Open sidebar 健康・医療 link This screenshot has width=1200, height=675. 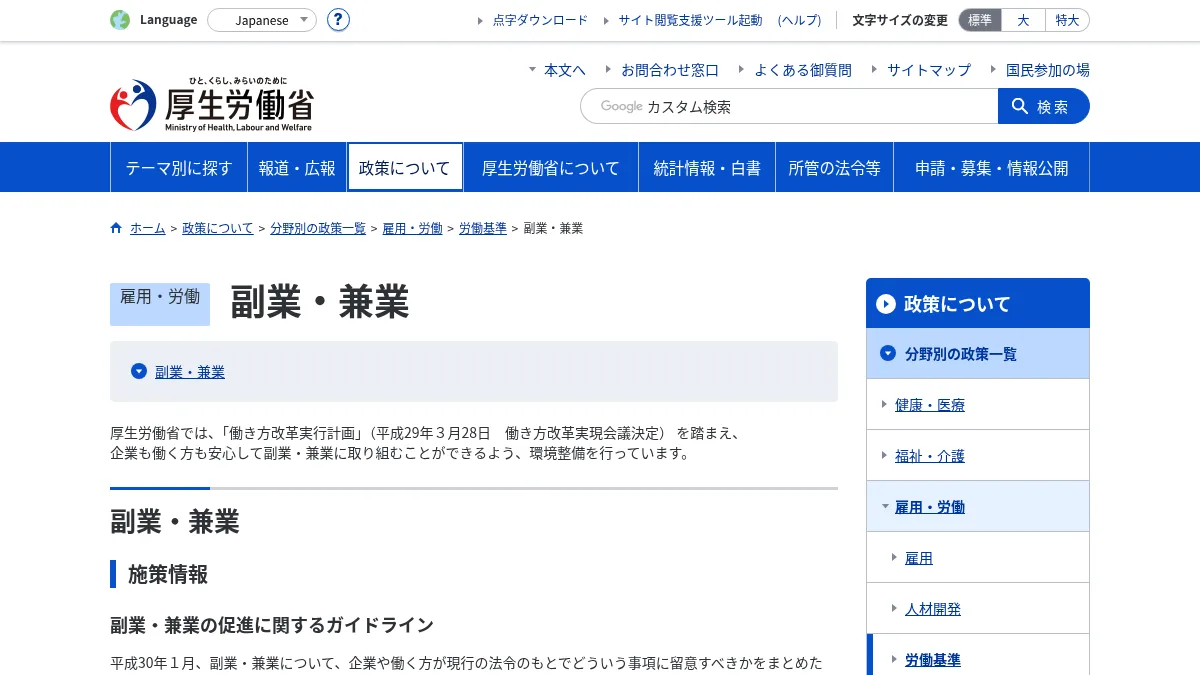tap(930, 404)
